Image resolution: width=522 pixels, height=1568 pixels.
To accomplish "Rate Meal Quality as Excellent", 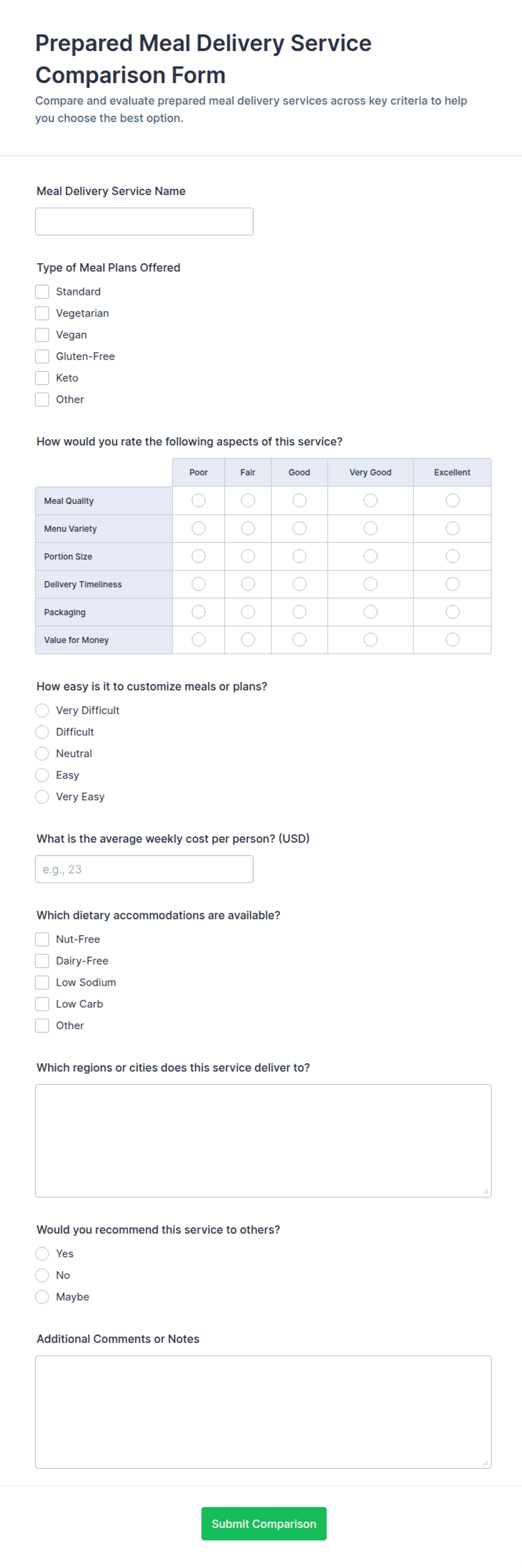I will tap(452, 500).
